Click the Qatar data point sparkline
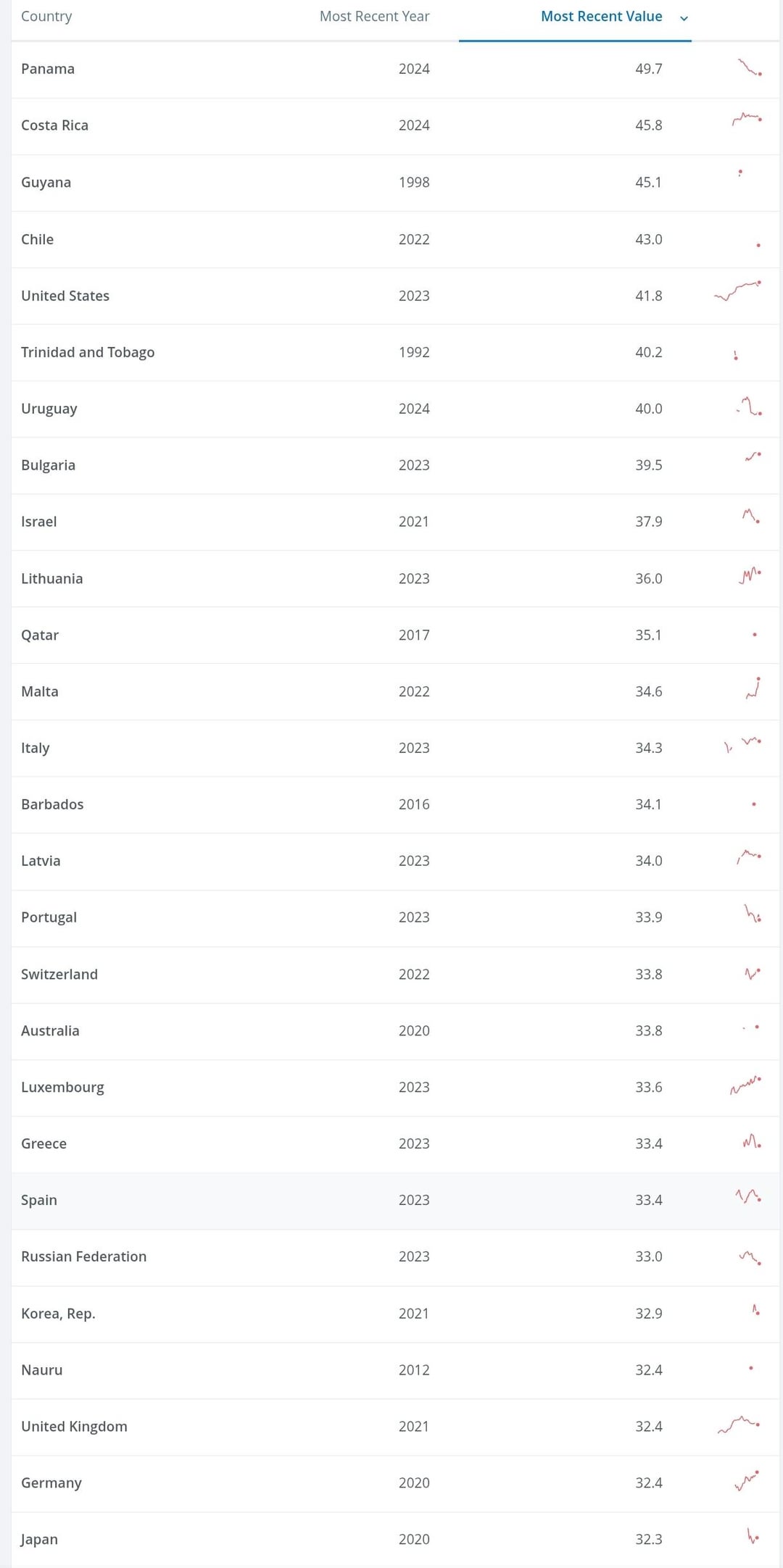Image resolution: width=783 pixels, height=1568 pixels. (x=755, y=635)
